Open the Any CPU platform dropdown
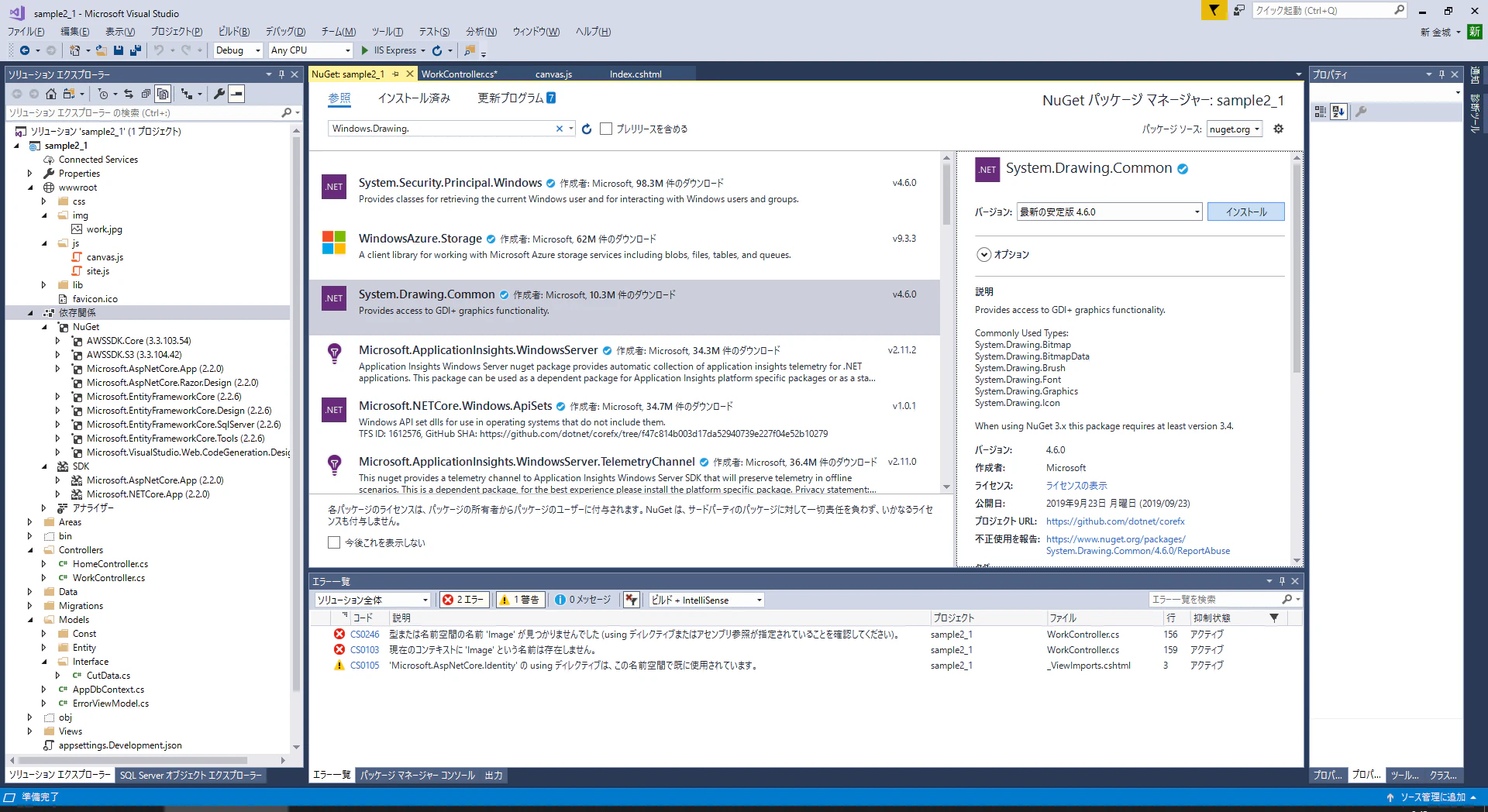This screenshot has height=812, width=1488. tap(311, 50)
